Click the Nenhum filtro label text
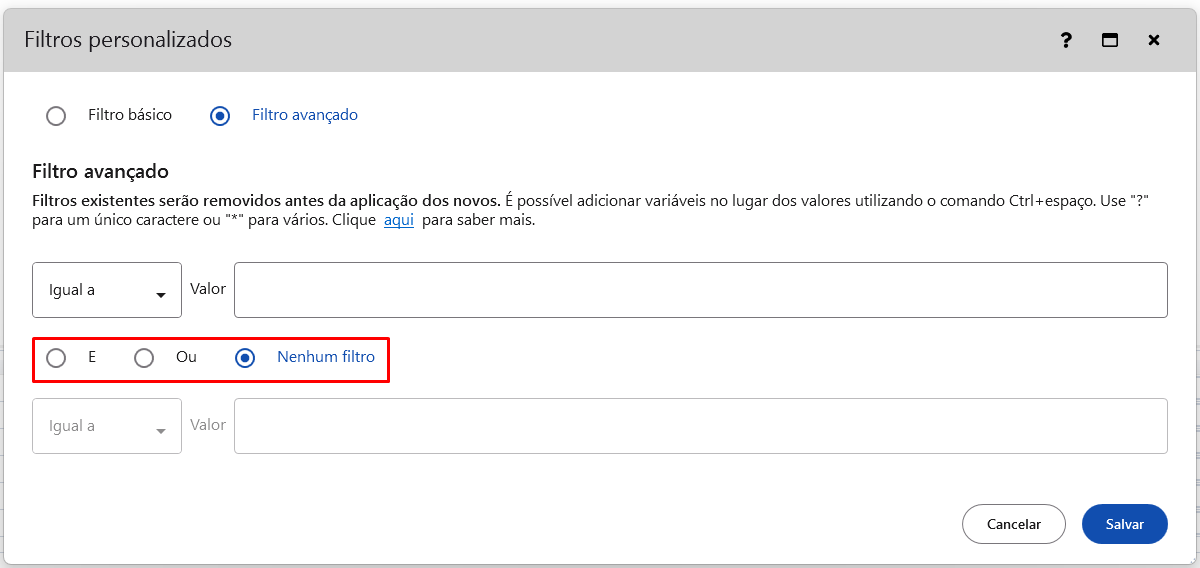Viewport: 1200px width, 568px height. click(326, 357)
